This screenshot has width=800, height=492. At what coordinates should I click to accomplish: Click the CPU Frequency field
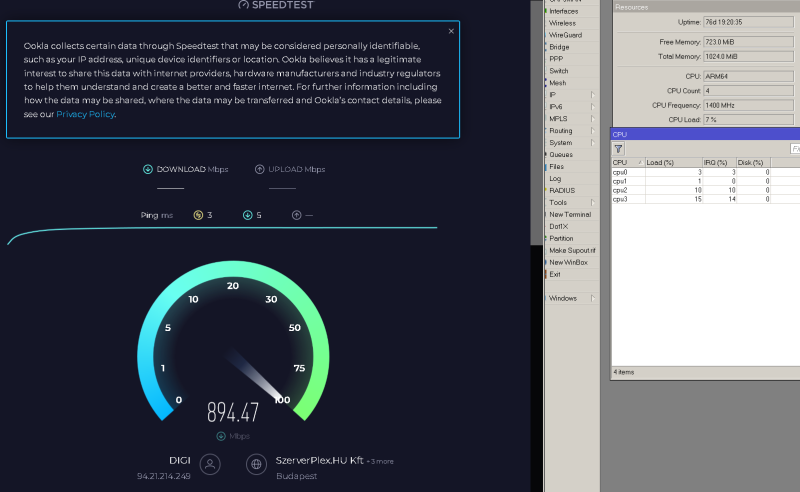[x=748, y=105]
